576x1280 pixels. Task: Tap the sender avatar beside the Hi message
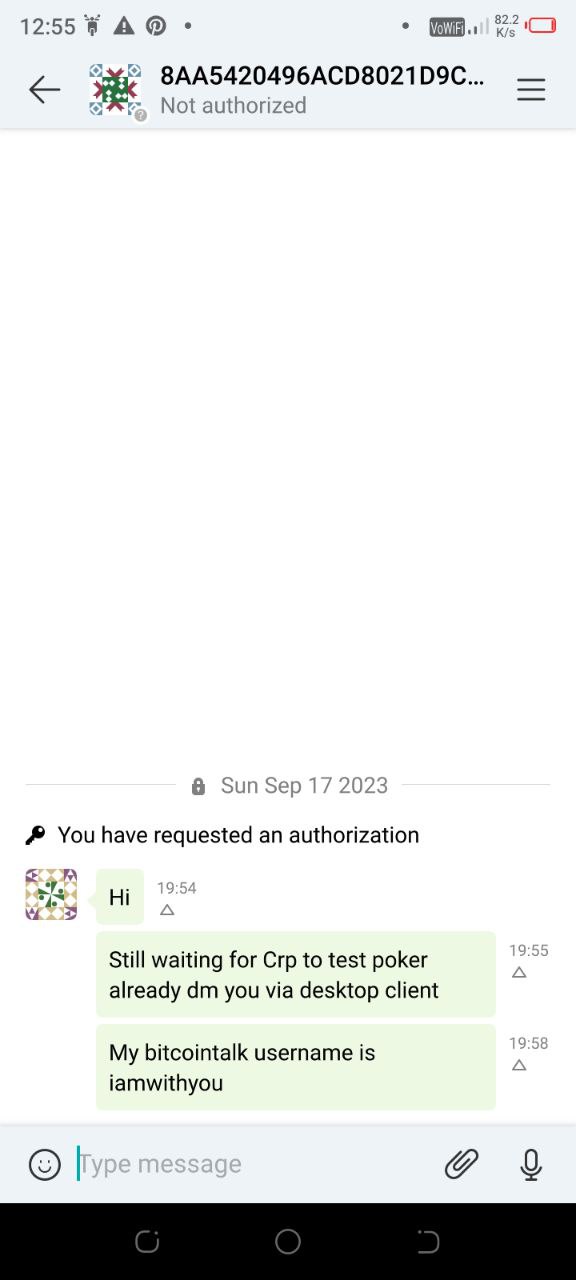51,894
